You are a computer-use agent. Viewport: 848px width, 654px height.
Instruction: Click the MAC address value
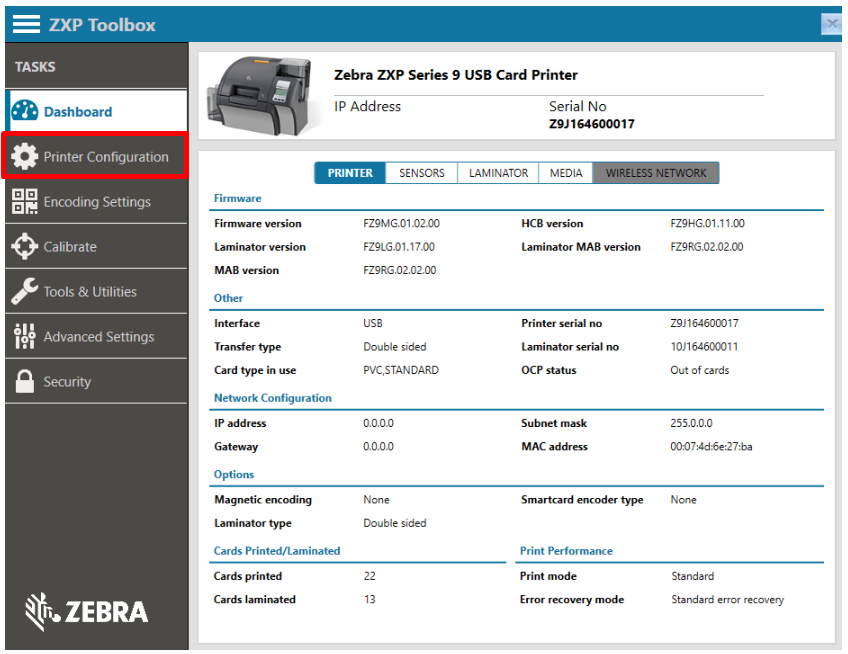[711, 447]
